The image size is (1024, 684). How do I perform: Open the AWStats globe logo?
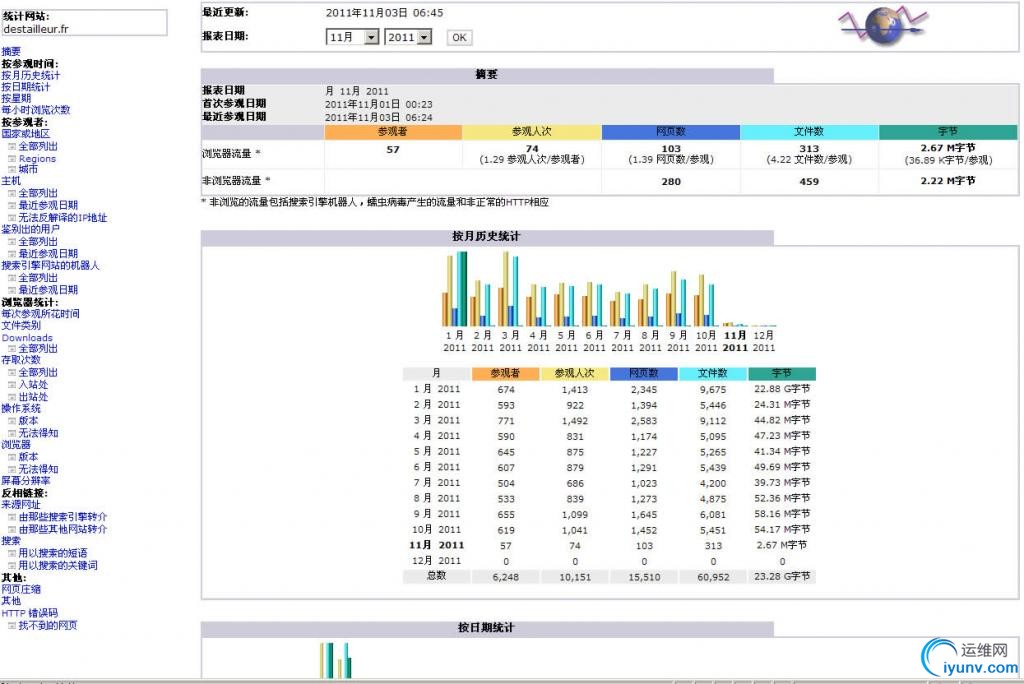tap(884, 25)
